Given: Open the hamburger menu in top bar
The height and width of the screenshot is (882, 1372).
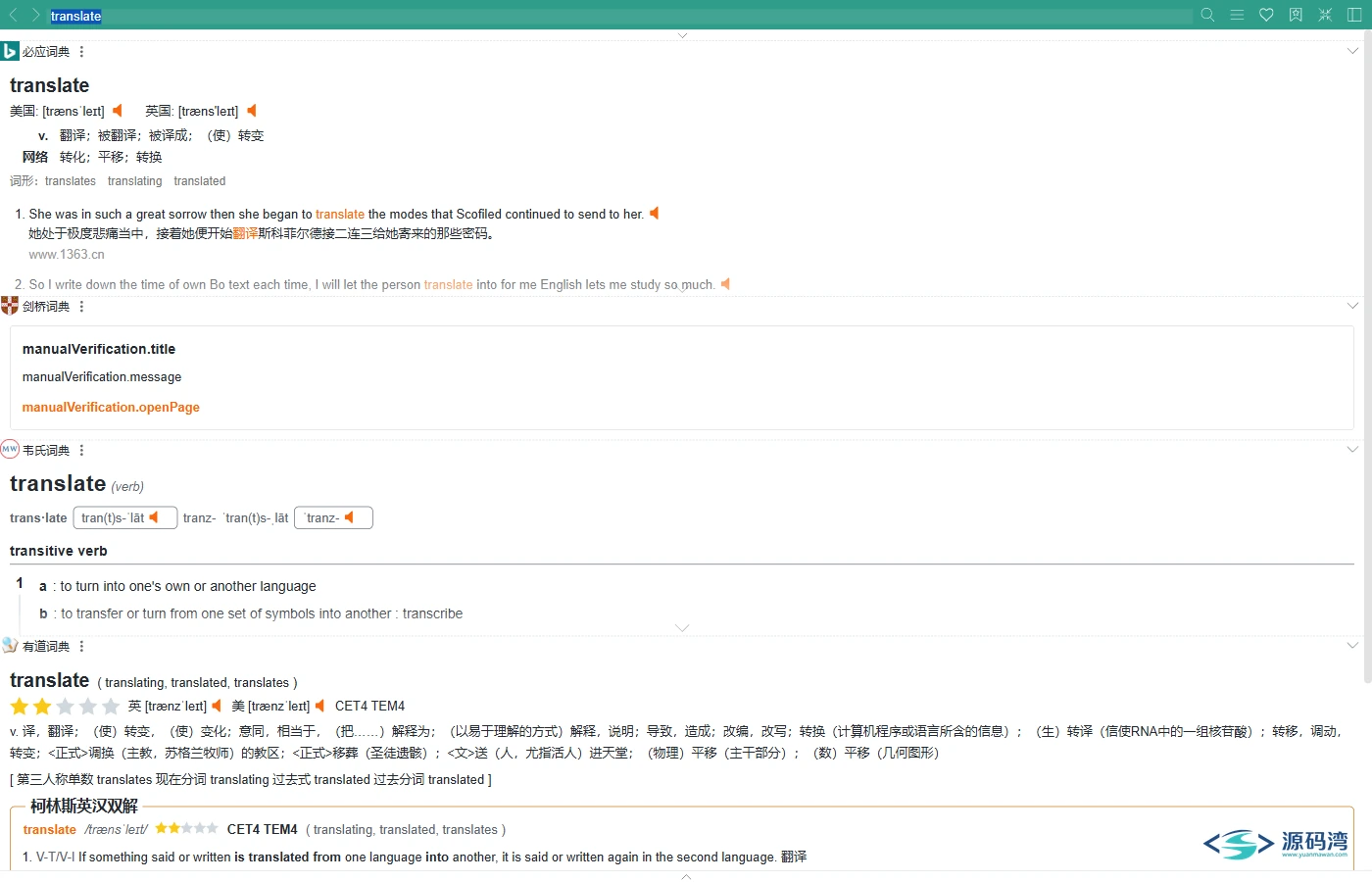Looking at the screenshot, I should pos(1237,15).
